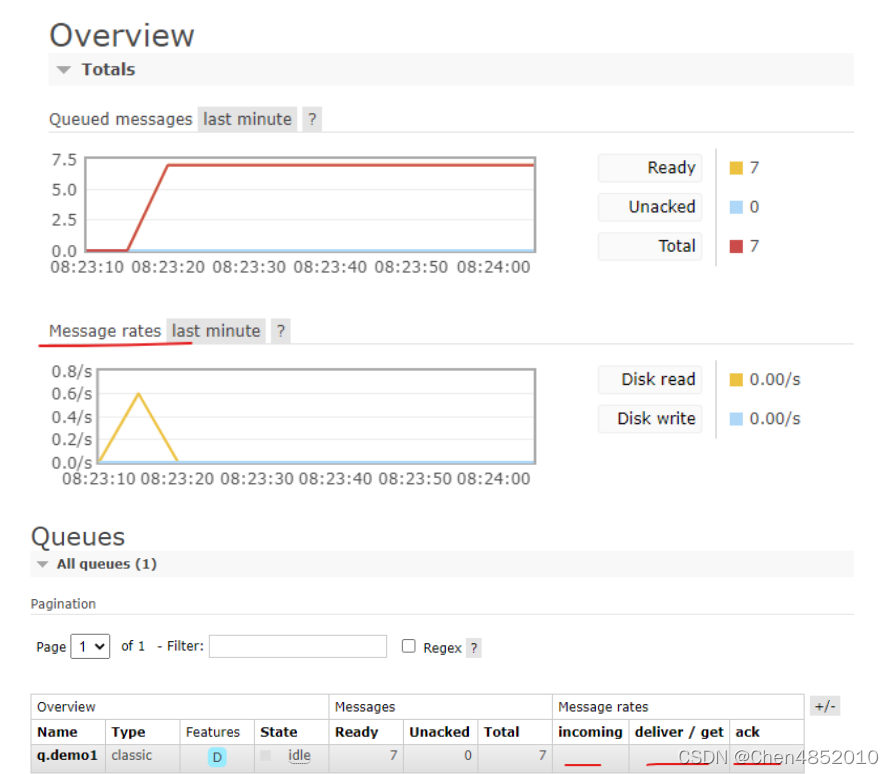
Task: Click the Disk write legend label
Action: coord(650,419)
